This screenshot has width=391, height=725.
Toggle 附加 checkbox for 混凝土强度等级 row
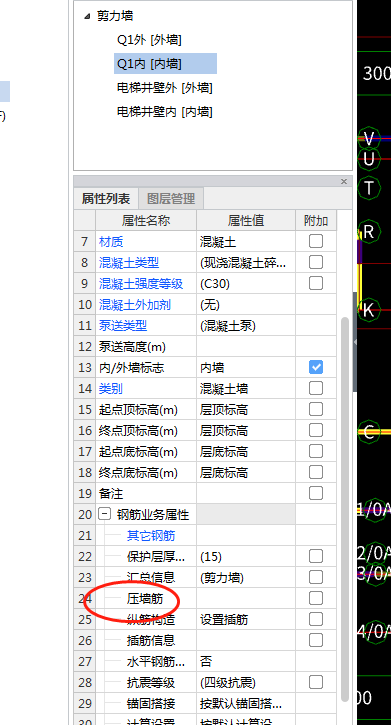click(316, 283)
